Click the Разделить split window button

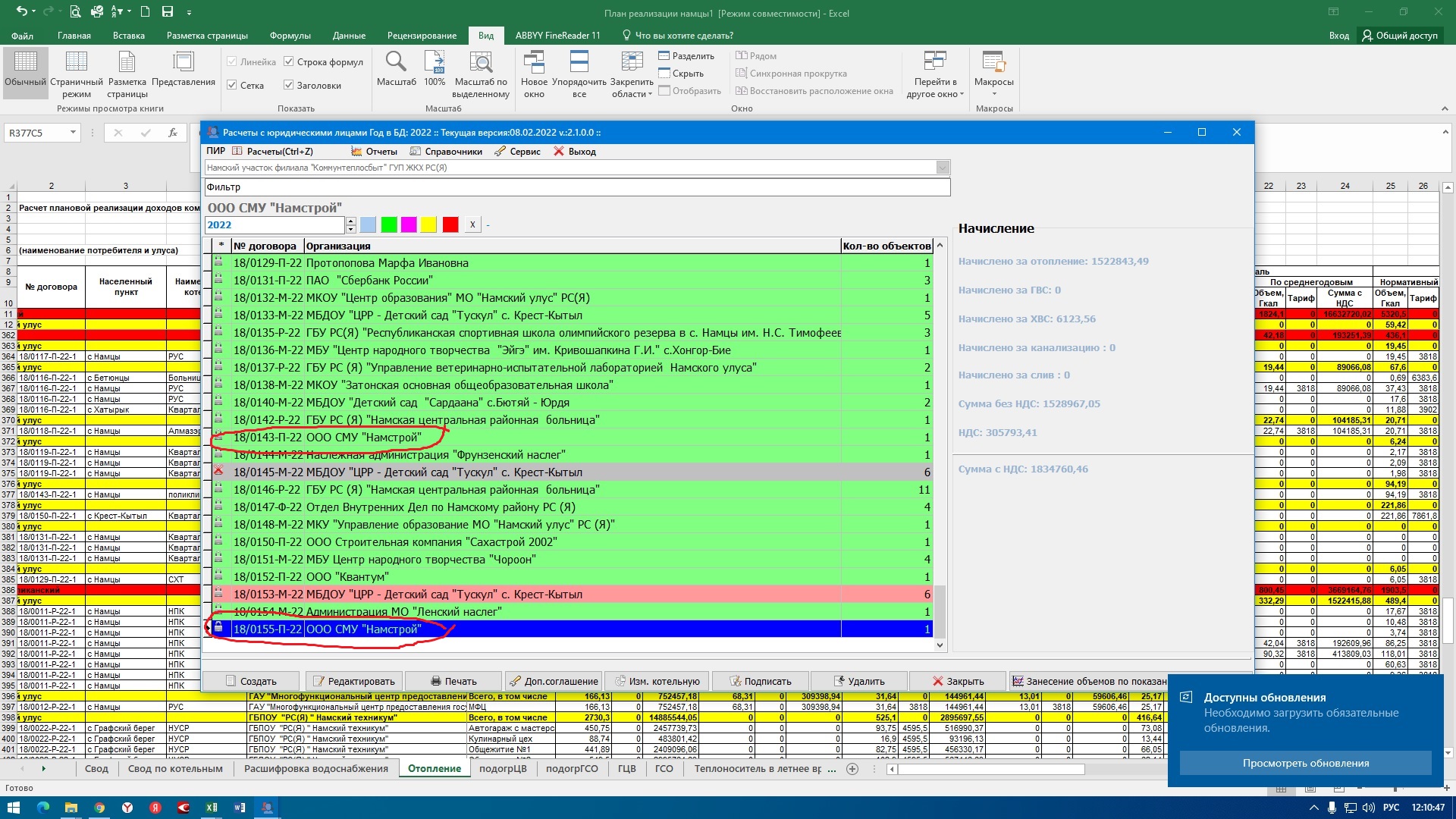coord(686,56)
